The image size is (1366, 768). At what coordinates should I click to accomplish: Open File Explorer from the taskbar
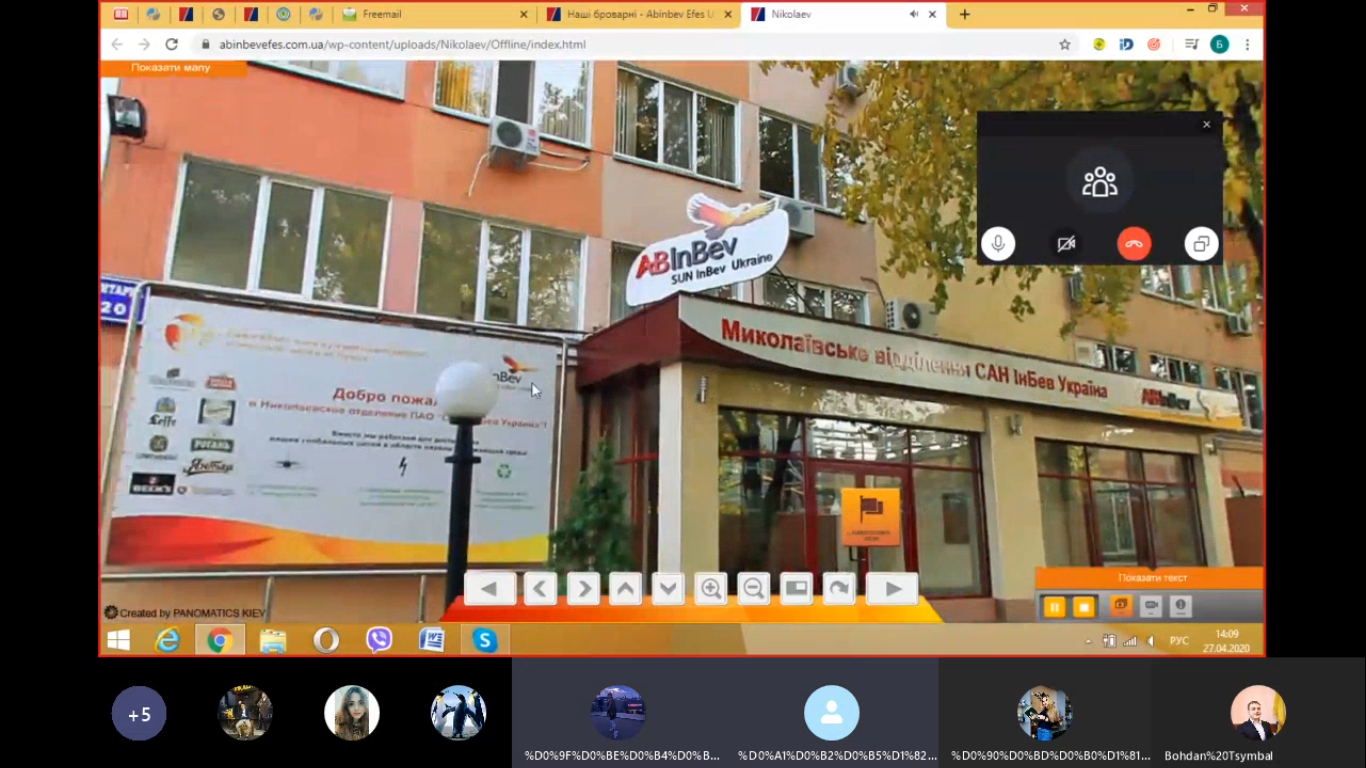273,640
